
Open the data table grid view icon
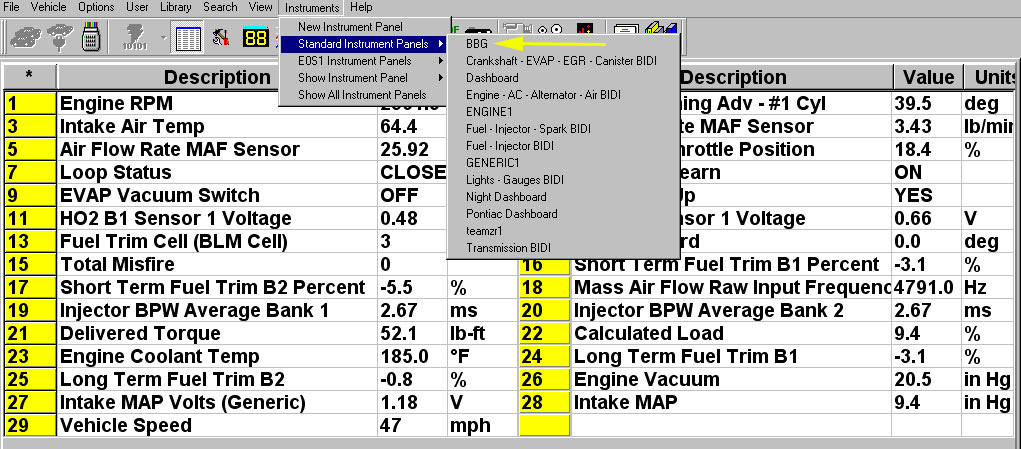point(187,39)
